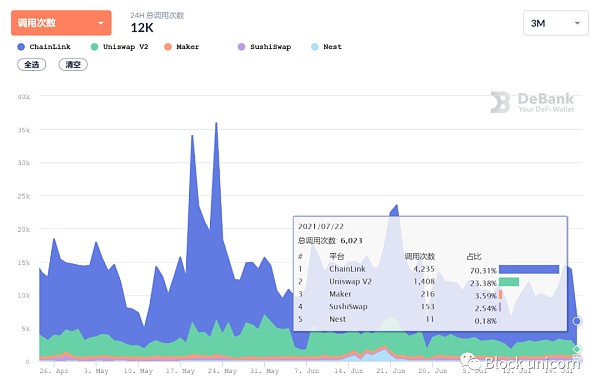The height and width of the screenshot is (388, 600).
Task: Select the tooltip total 6,023
Action: pos(351,241)
